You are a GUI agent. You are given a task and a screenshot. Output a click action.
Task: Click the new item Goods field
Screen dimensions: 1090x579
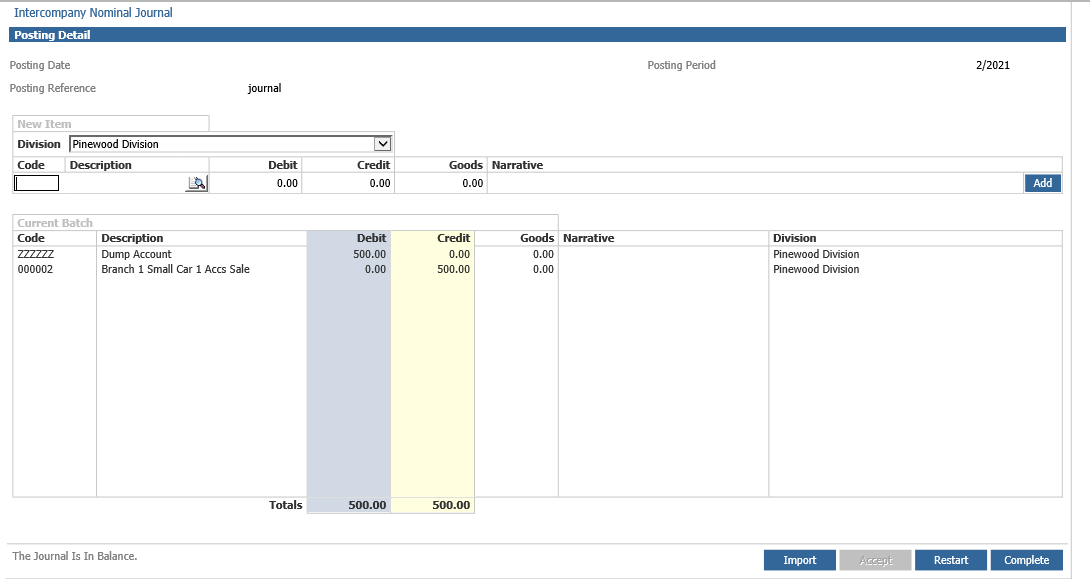(440, 183)
